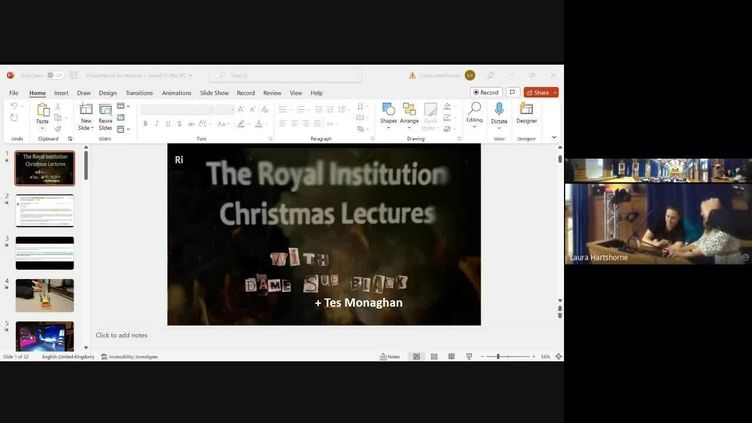This screenshot has width=752, height=423.
Task: Insert a New Slide
Action: point(86,116)
